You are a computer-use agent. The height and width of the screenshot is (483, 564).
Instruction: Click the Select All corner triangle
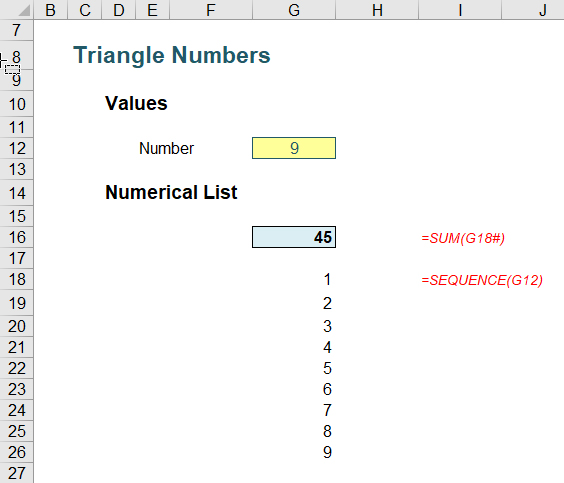click(x=24, y=10)
